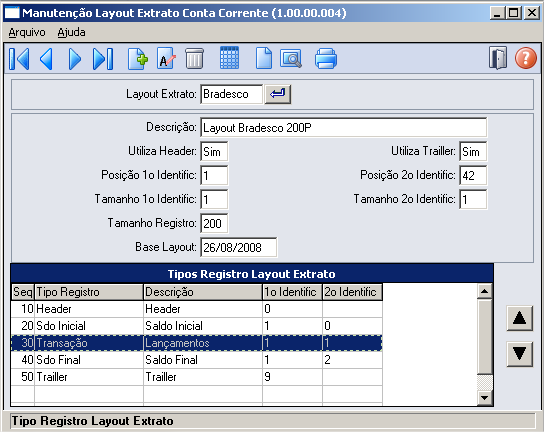Go to the first record

coord(19,59)
